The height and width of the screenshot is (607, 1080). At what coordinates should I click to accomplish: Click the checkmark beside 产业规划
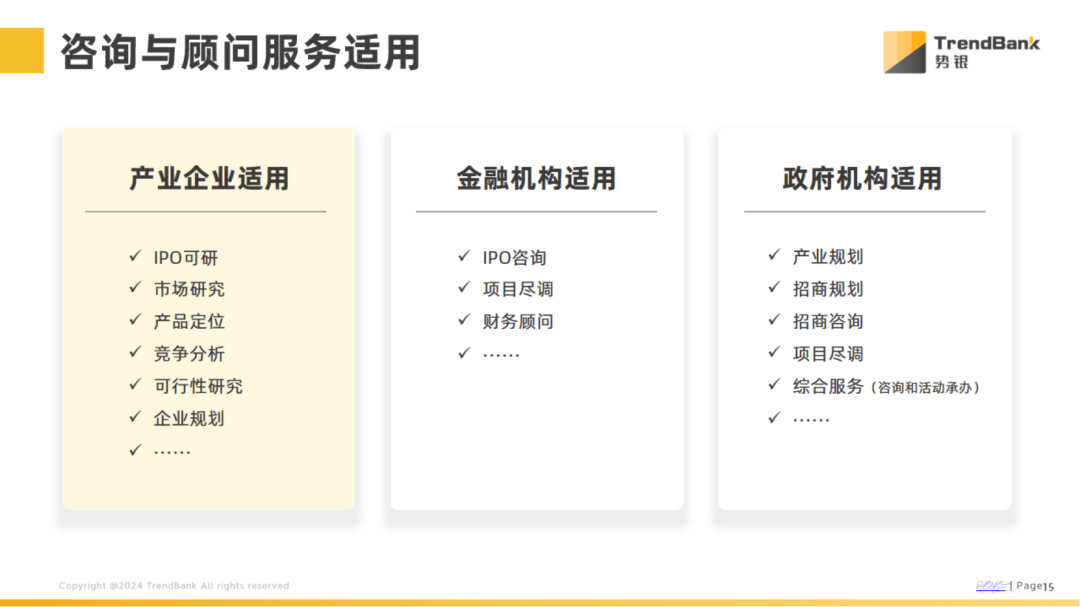774,256
